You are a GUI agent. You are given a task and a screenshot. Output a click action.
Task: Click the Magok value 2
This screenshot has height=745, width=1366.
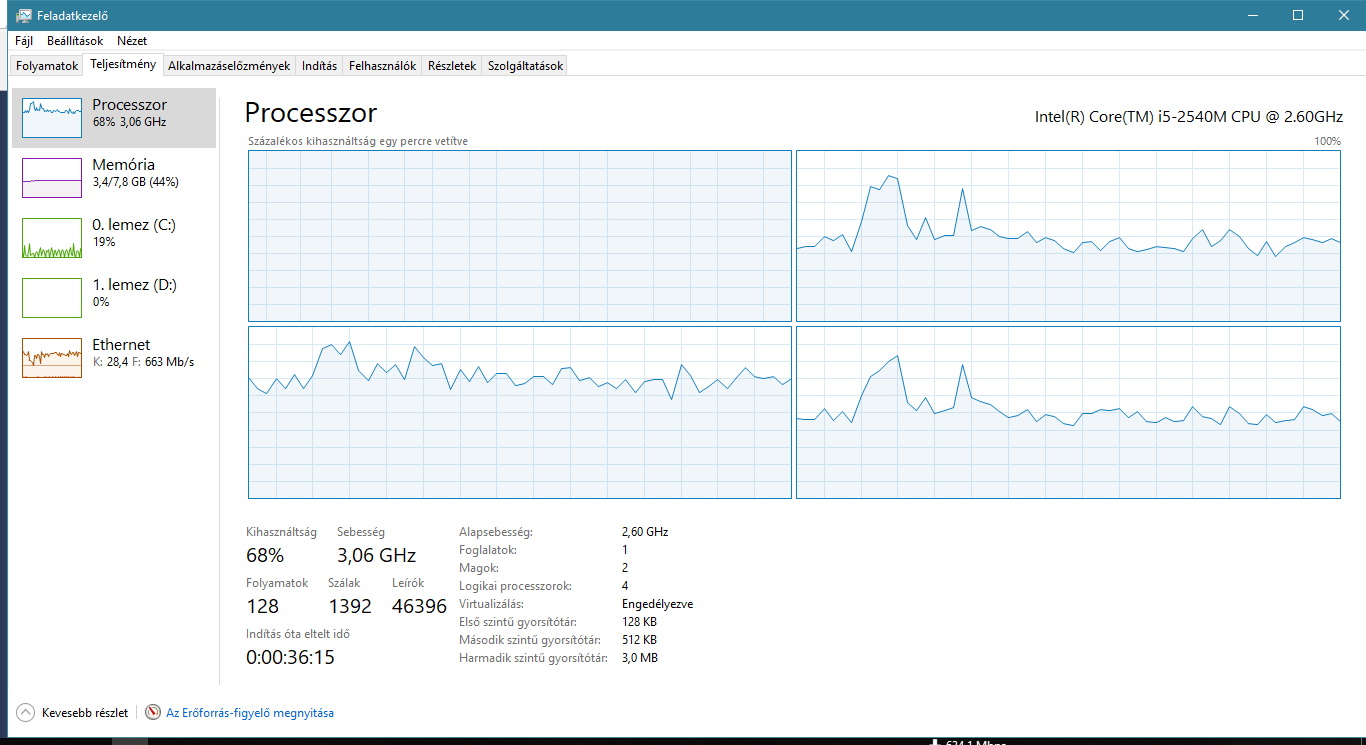[625, 568]
